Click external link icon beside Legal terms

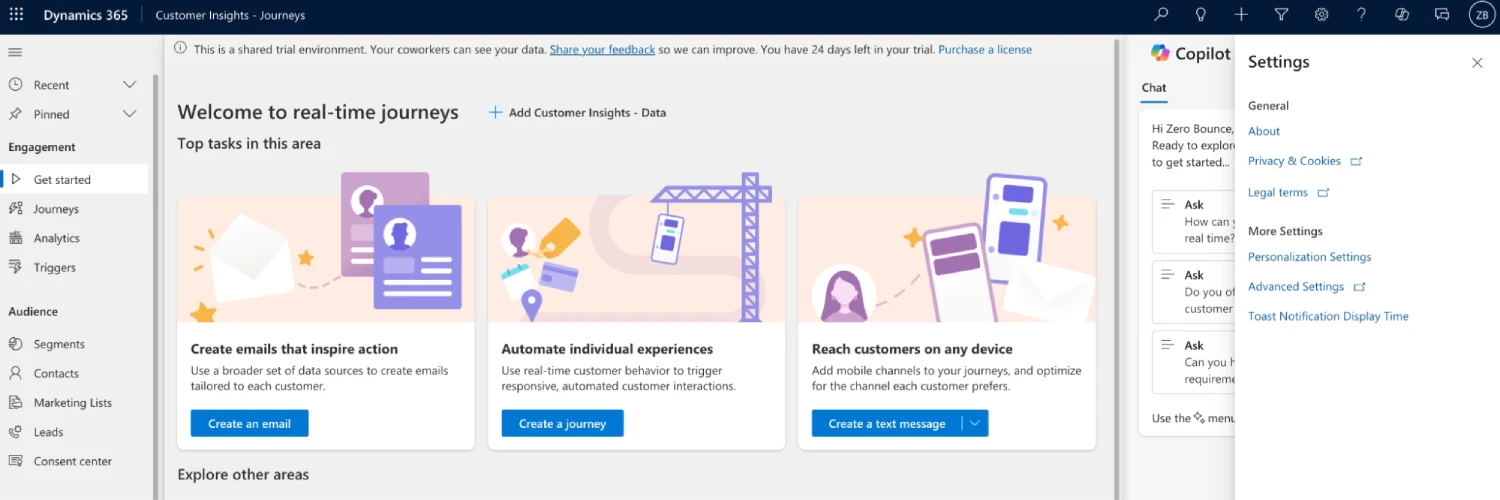tap(1323, 193)
